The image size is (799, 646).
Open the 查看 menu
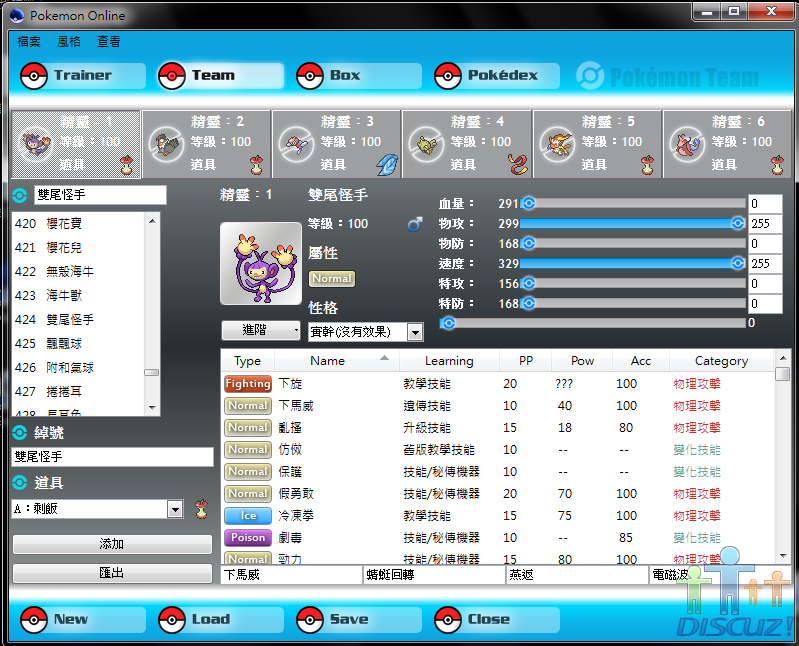(x=109, y=42)
